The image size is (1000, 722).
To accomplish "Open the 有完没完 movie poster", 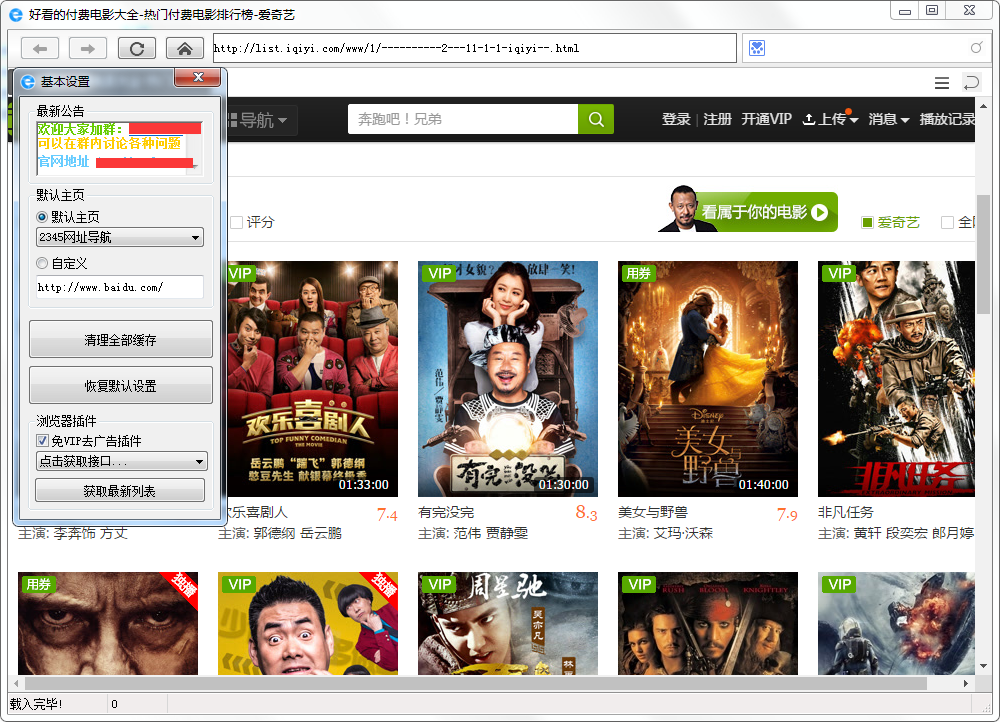I will tap(508, 379).
